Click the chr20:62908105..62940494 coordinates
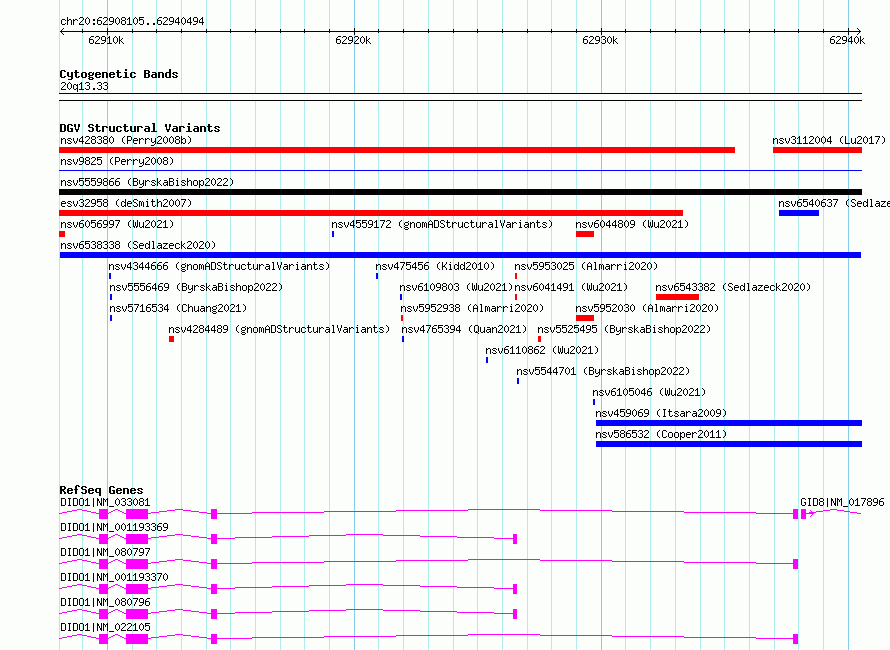The height and width of the screenshot is (650, 890). [x=132, y=21]
